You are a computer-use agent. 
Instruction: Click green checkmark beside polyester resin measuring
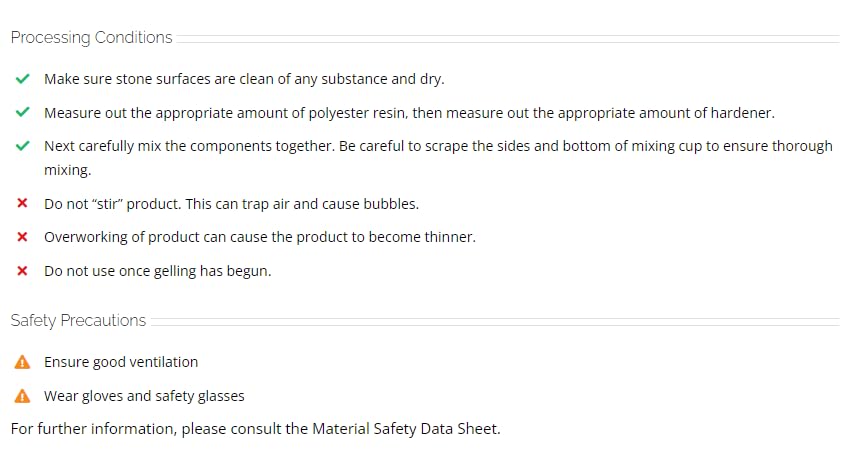pyautogui.click(x=22, y=112)
